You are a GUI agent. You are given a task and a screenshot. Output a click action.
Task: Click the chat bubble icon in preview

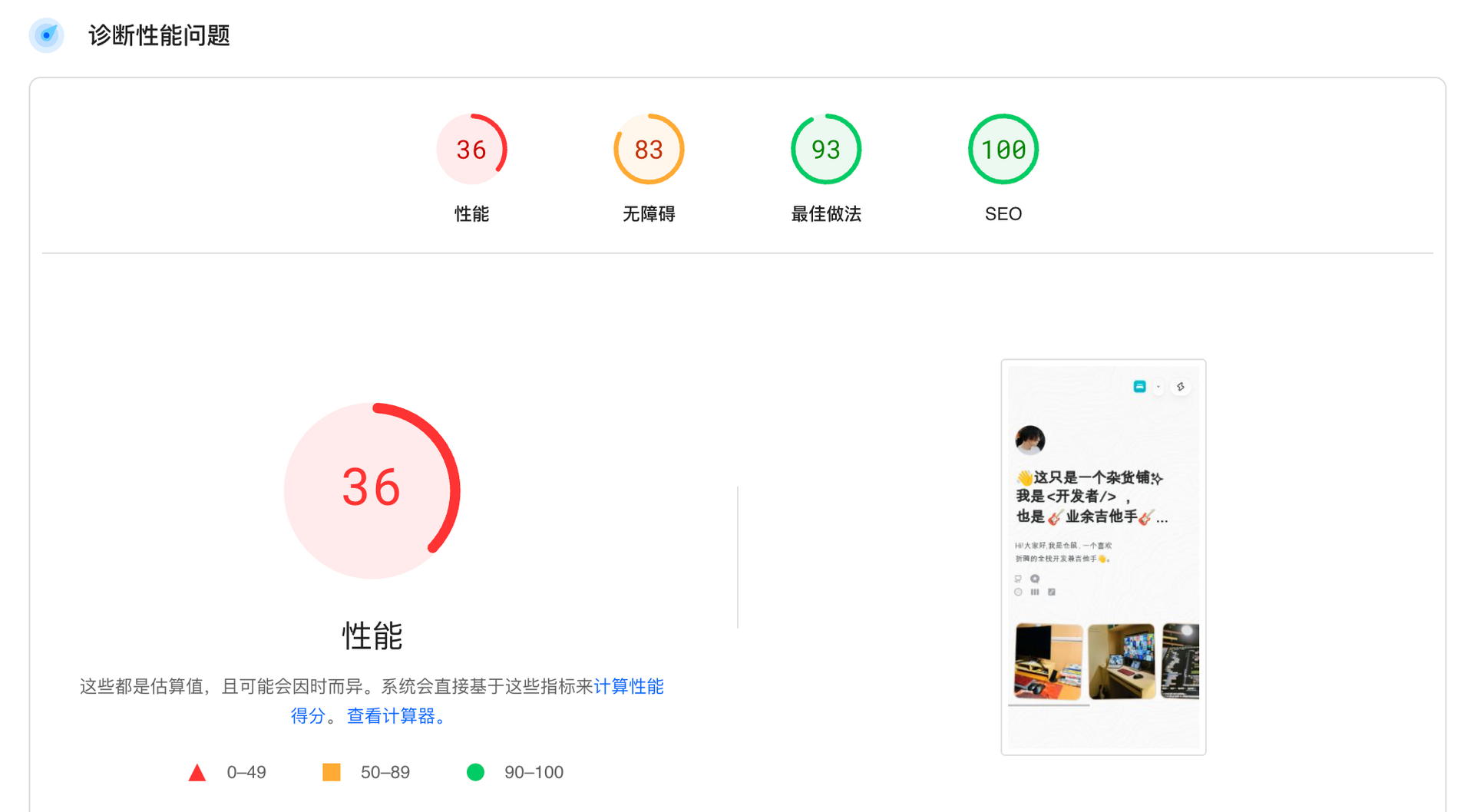(x=1035, y=579)
